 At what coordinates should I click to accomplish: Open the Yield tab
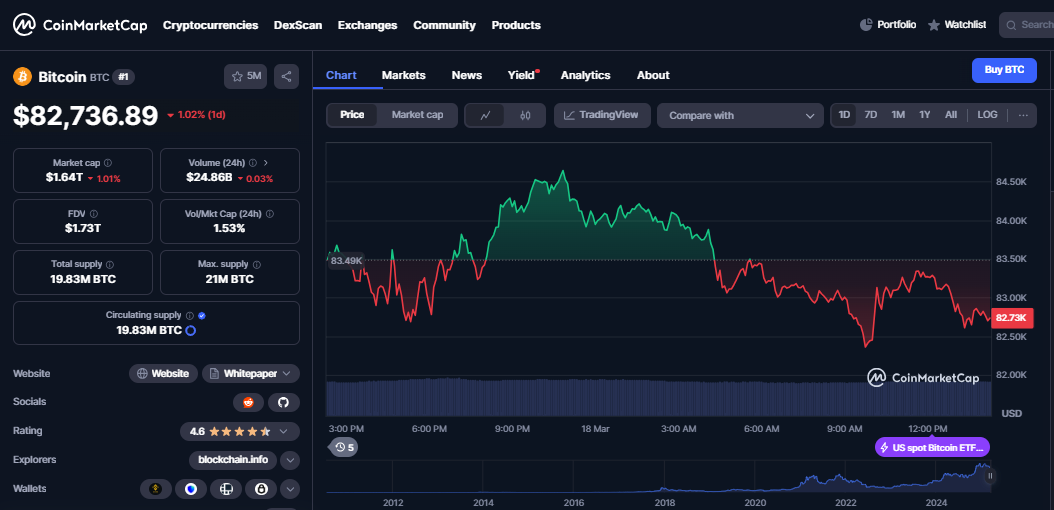pos(522,75)
